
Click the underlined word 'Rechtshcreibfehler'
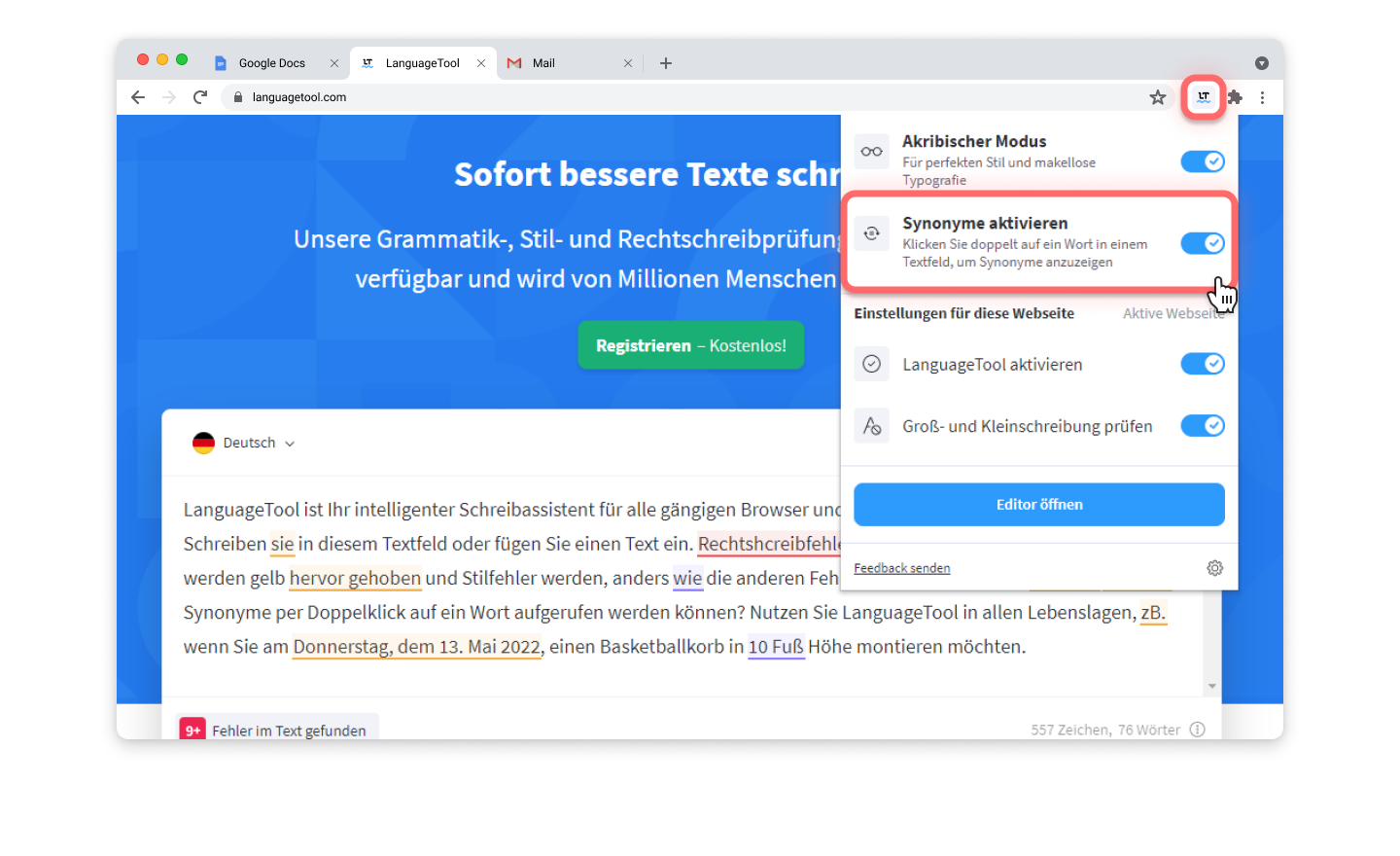click(x=769, y=544)
